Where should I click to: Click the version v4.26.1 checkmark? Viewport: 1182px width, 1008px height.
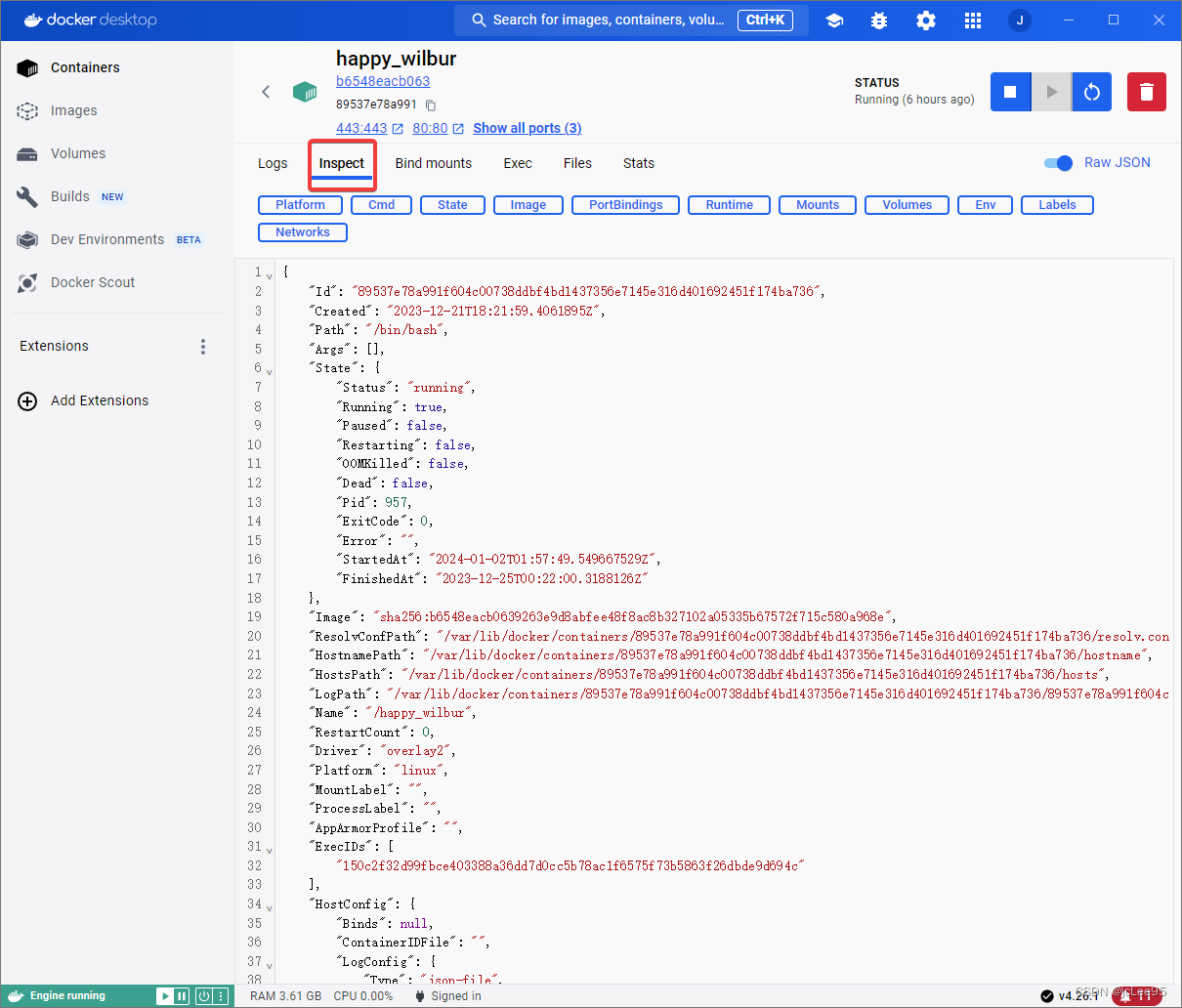[x=1047, y=996]
